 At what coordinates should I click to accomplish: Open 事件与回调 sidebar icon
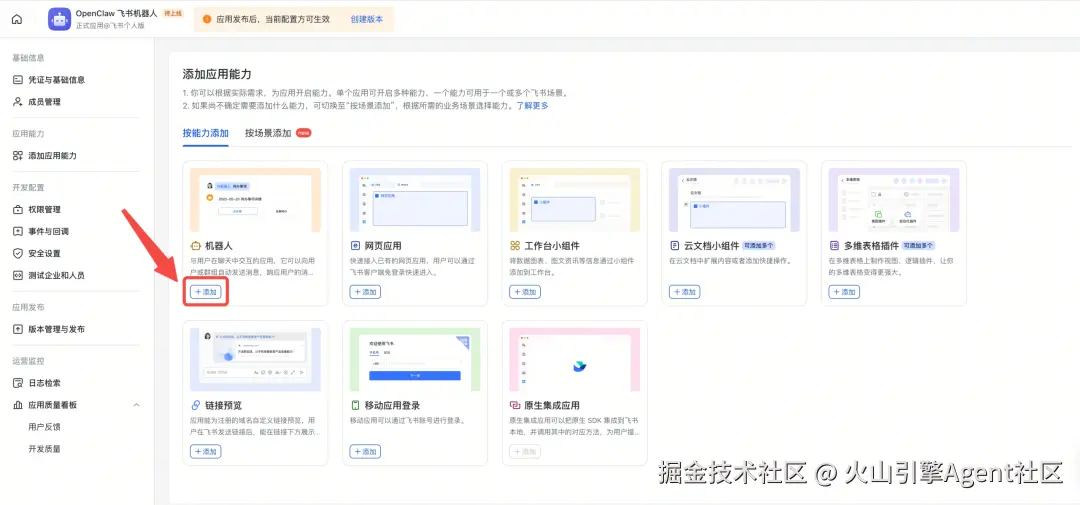(18, 231)
